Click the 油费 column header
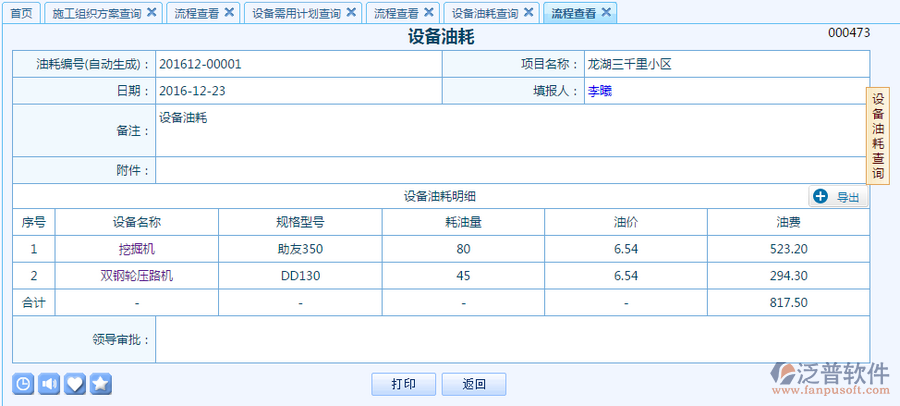The height and width of the screenshot is (406, 900). click(789, 222)
